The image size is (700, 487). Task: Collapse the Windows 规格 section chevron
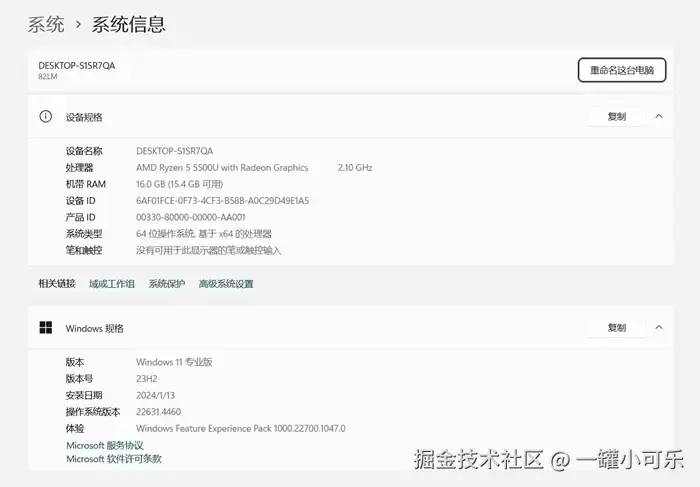659,328
